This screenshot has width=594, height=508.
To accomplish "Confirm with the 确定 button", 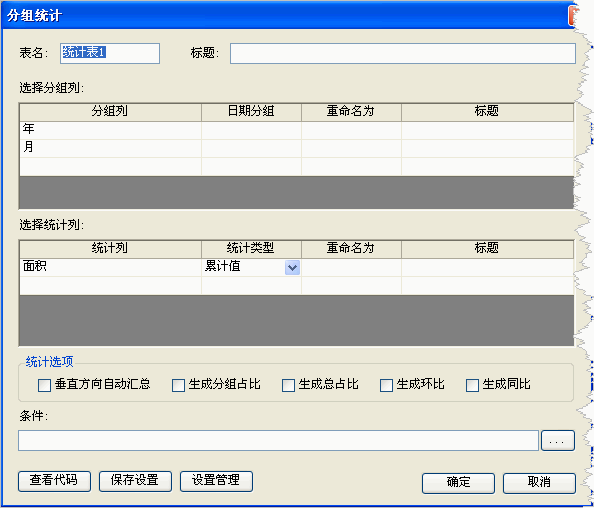I will tap(458, 483).
